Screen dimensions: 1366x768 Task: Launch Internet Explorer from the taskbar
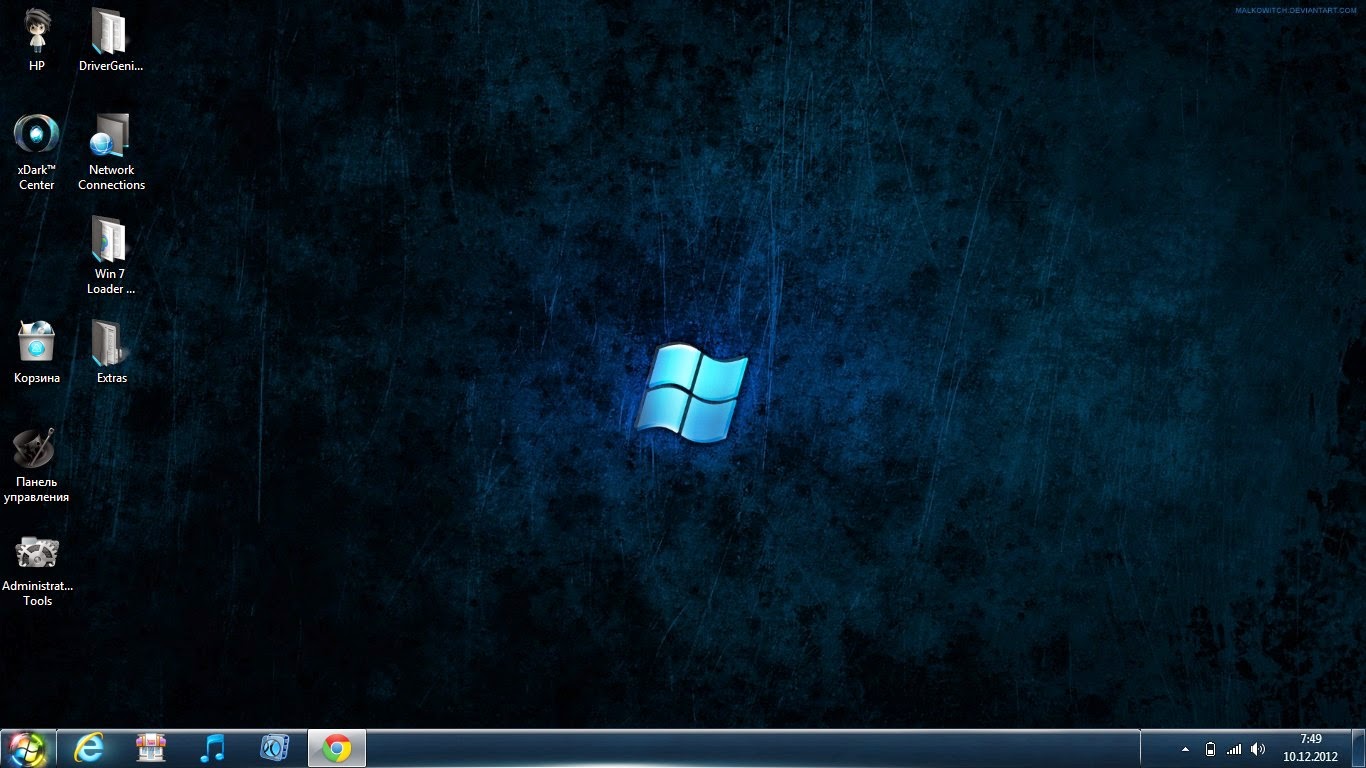(89, 748)
